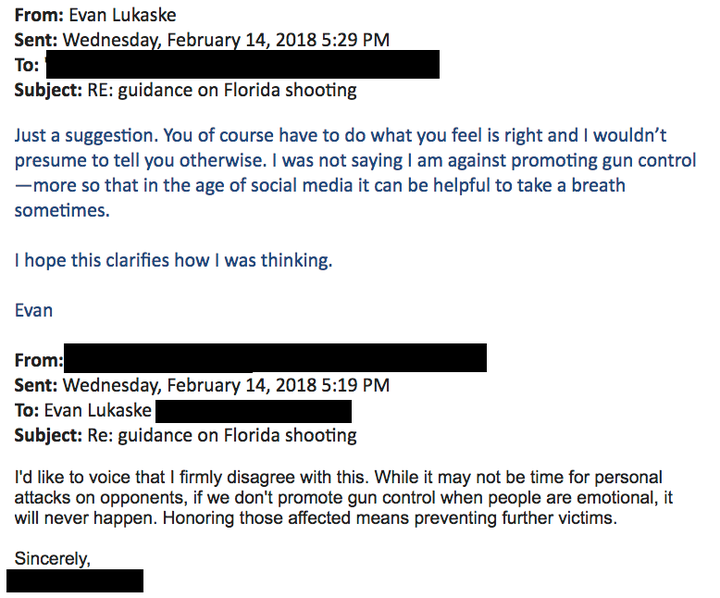Click the 'Sincerely,' closing
Screen dimensions: 720x598
pyautogui.click(x=52, y=559)
